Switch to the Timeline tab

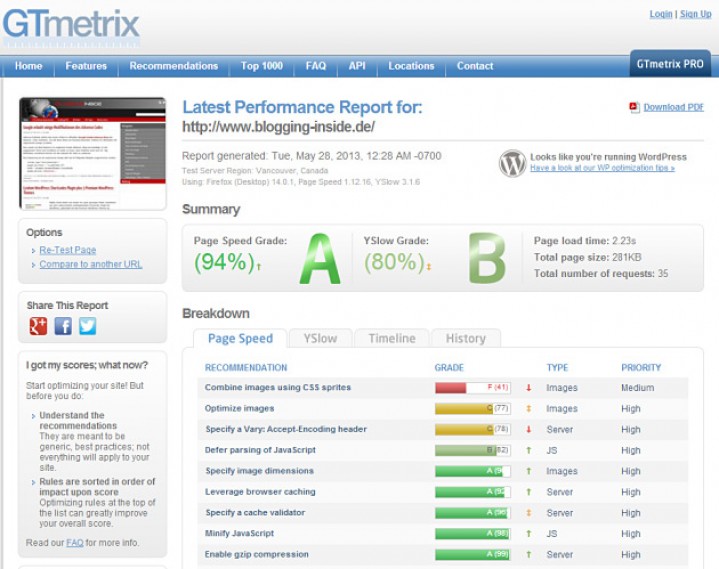(392, 338)
